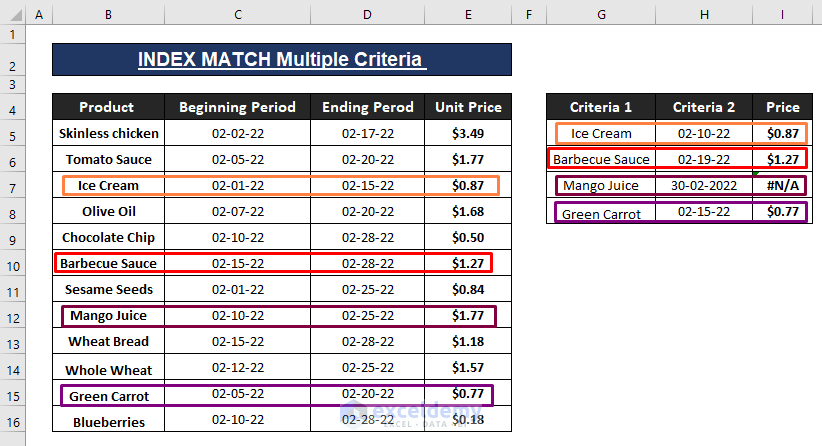Select column E header
The image size is (822, 446).
click(x=468, y=15)
